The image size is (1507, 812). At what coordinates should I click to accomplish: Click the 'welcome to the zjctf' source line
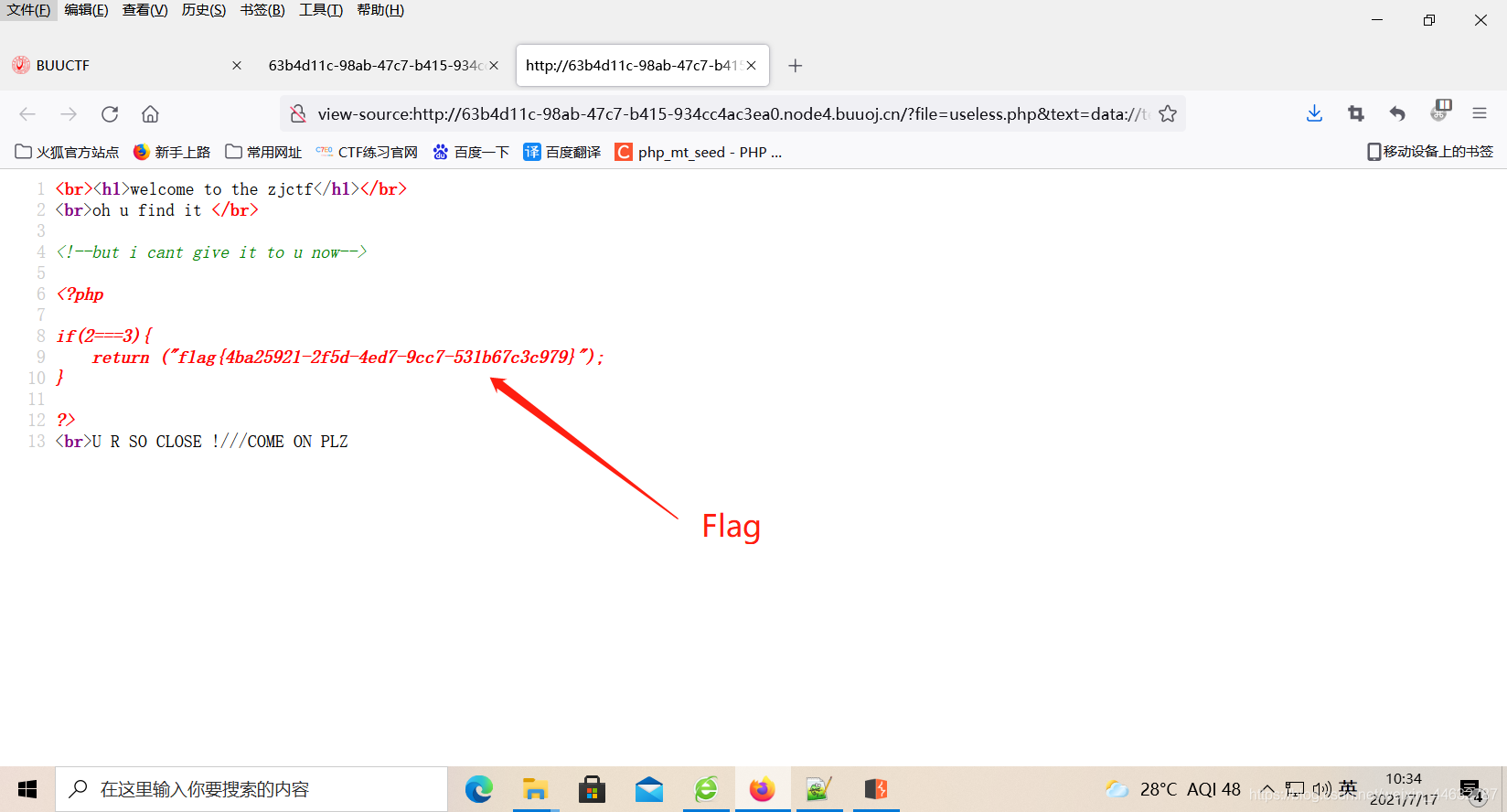(230, 189)
